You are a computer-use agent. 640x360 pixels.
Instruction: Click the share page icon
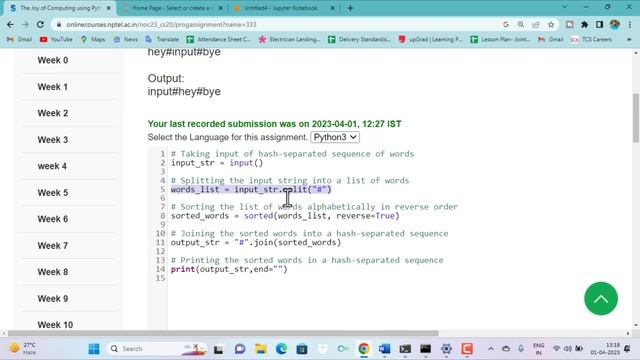tap(536, 24)
